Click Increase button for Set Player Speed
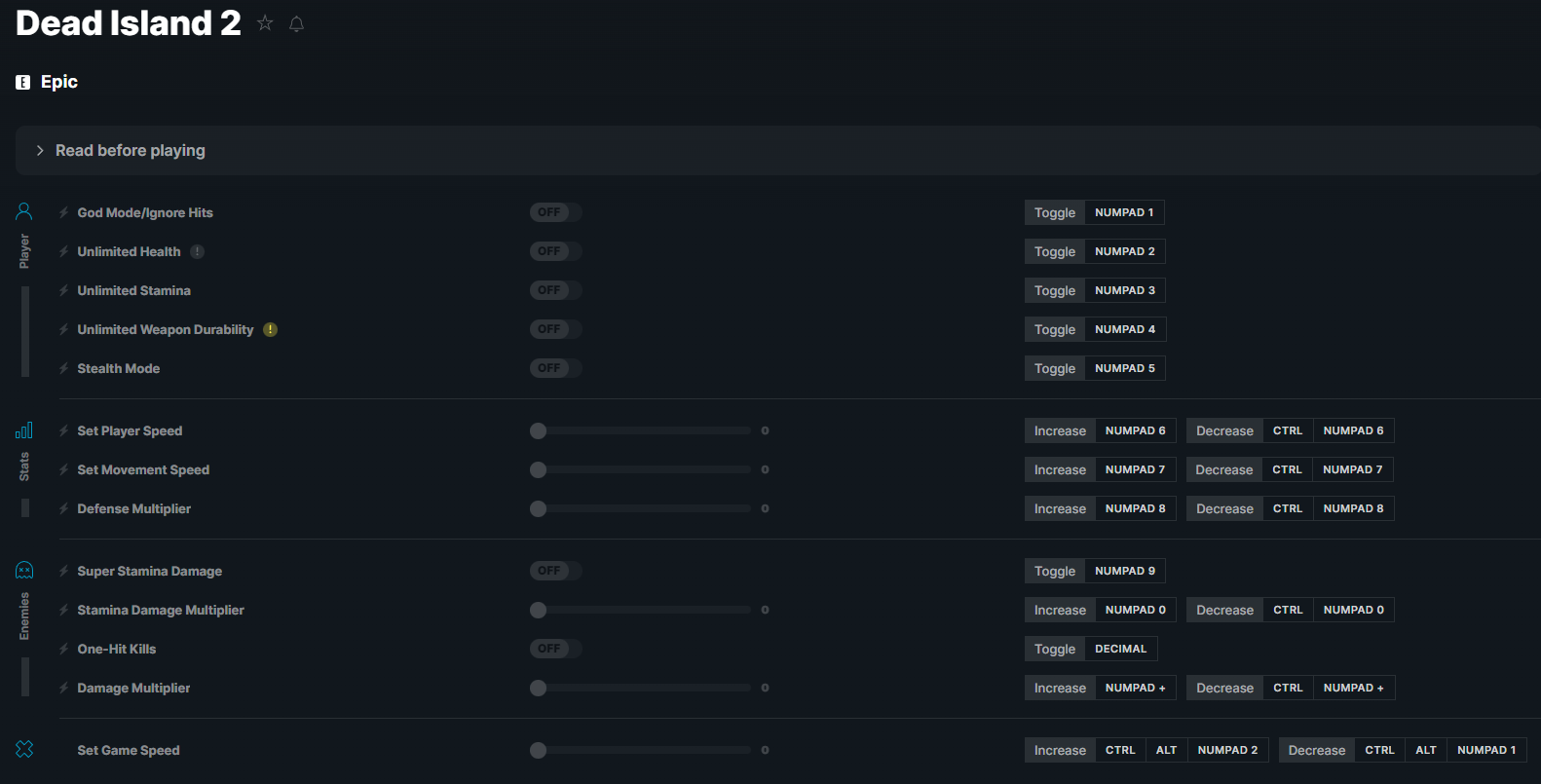The image size is (1541, 784). (x=1060, y=430)
